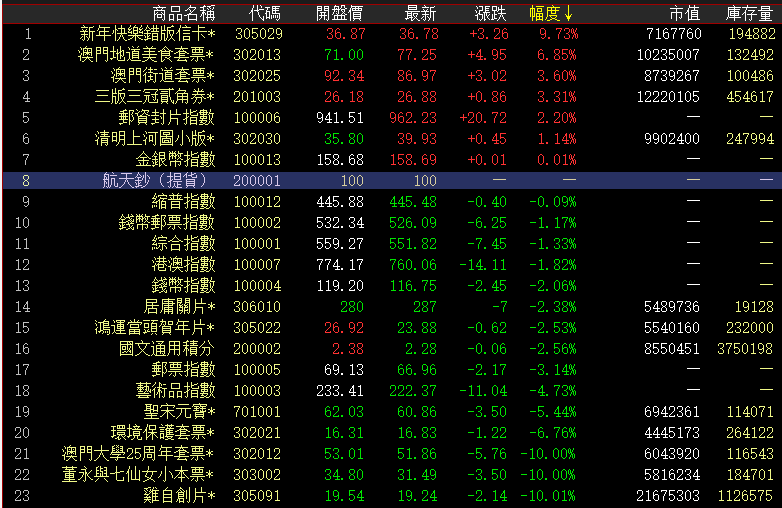
Task: Click row number 1
Action: tap(28, 34)
